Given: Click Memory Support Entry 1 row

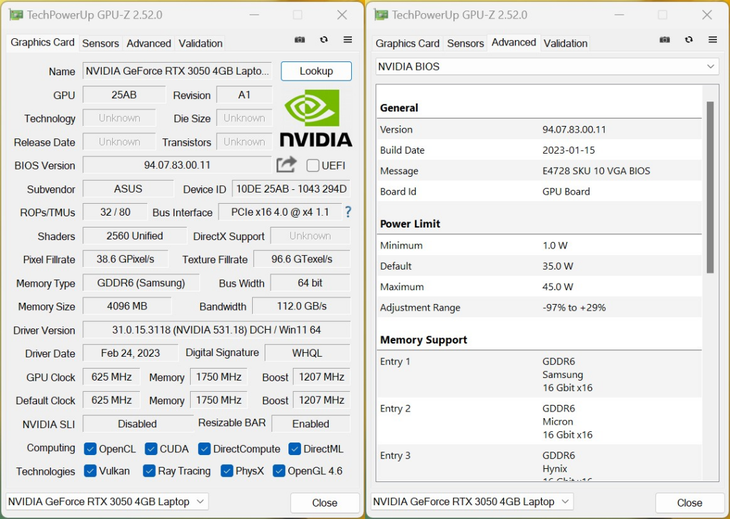Looking at the screenshot, I should coord(540,374).
